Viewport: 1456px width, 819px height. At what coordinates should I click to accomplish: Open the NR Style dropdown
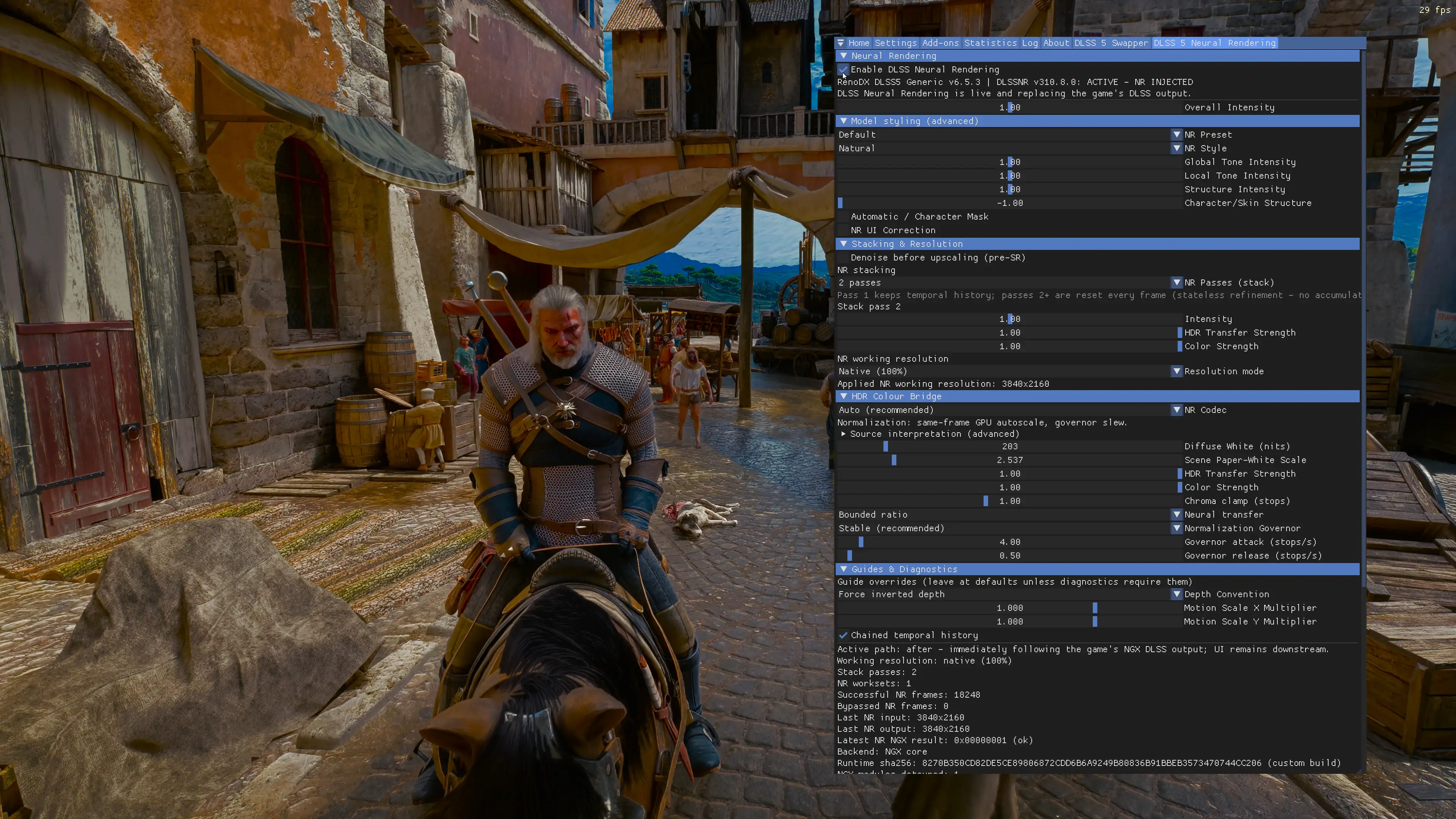click(1009, 148)
